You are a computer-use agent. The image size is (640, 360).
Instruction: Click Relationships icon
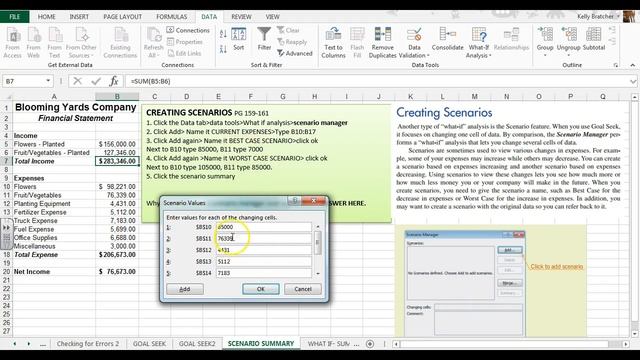511,39
